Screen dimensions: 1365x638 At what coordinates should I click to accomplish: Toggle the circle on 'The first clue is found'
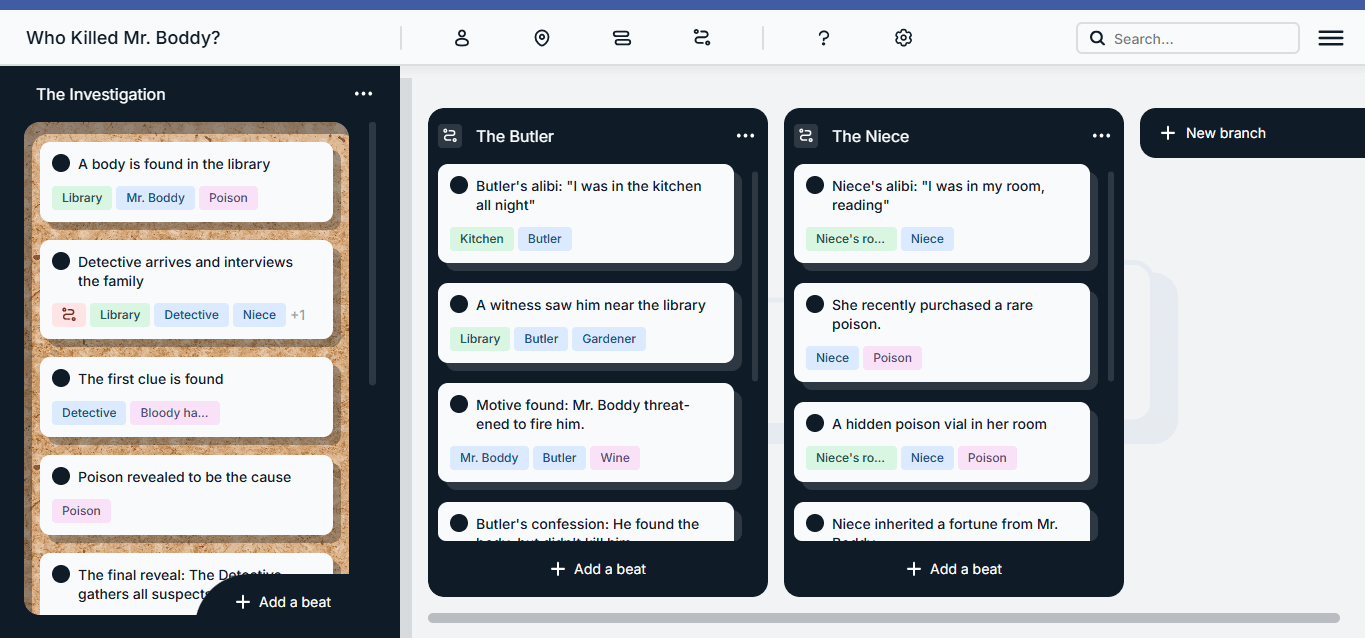click(x=61, y=378)
